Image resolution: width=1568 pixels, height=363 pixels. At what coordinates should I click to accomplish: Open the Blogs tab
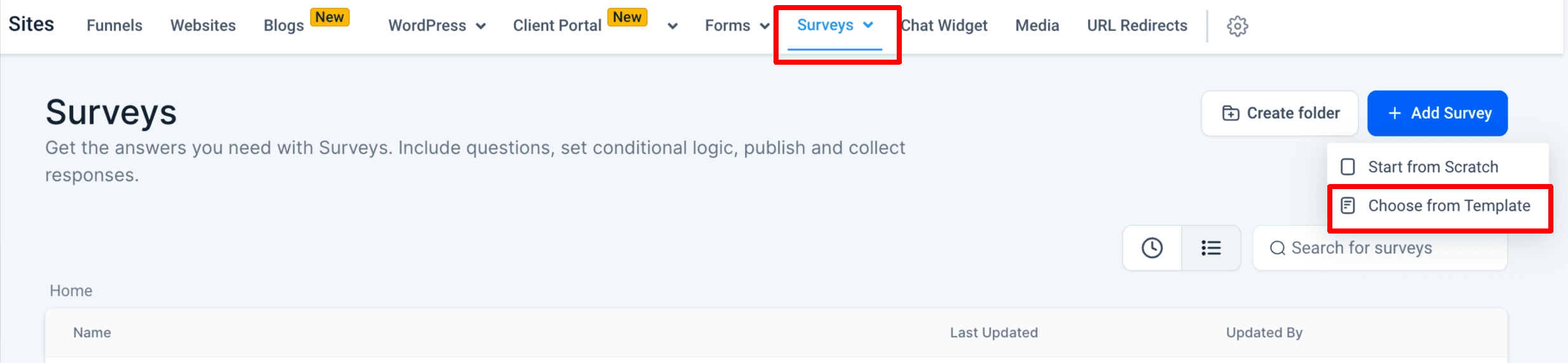tap(284, 25)
